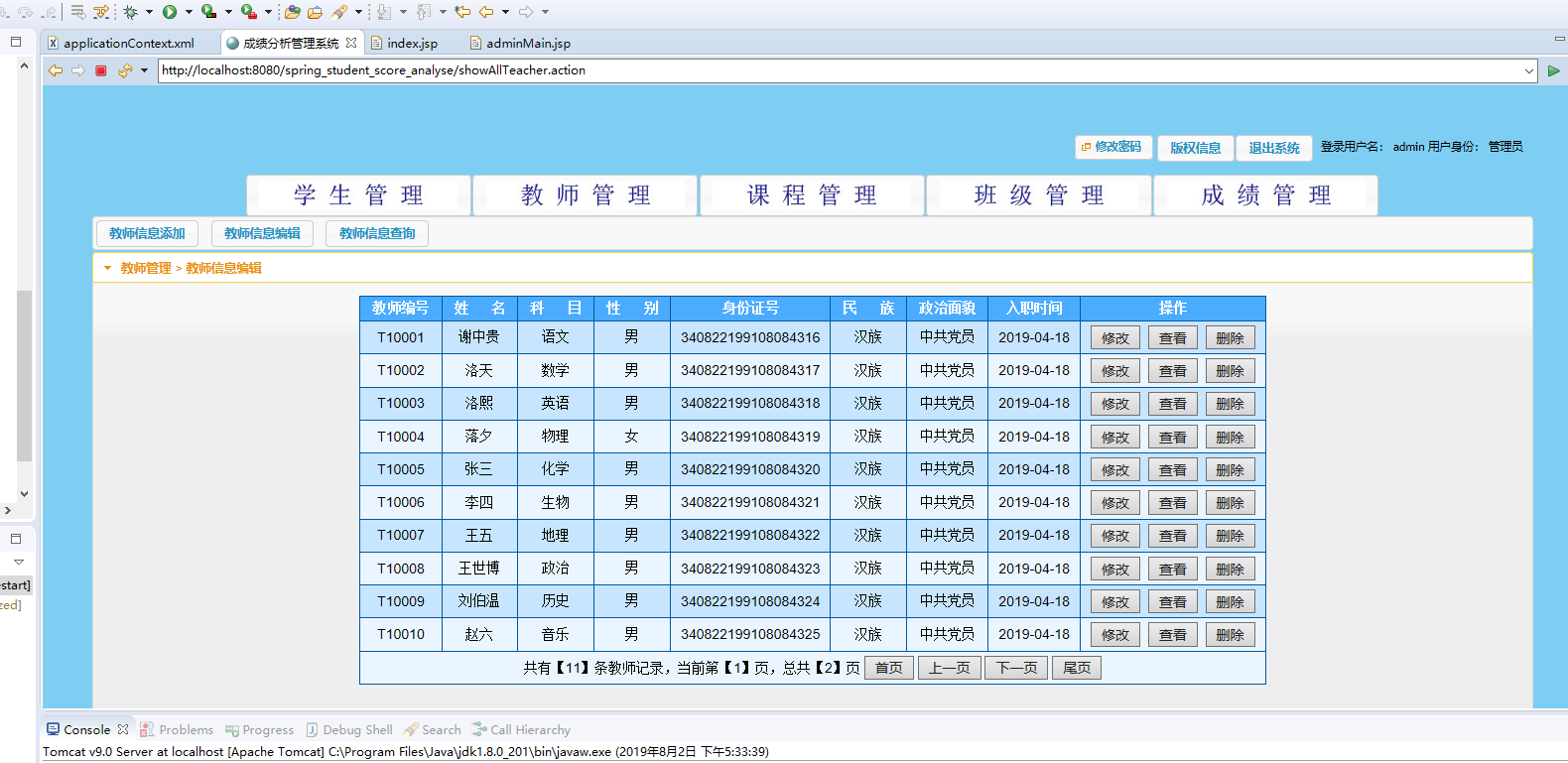Open the 教师管理 menu
This screenshot has width=1568, height=763.
point(586,195)
